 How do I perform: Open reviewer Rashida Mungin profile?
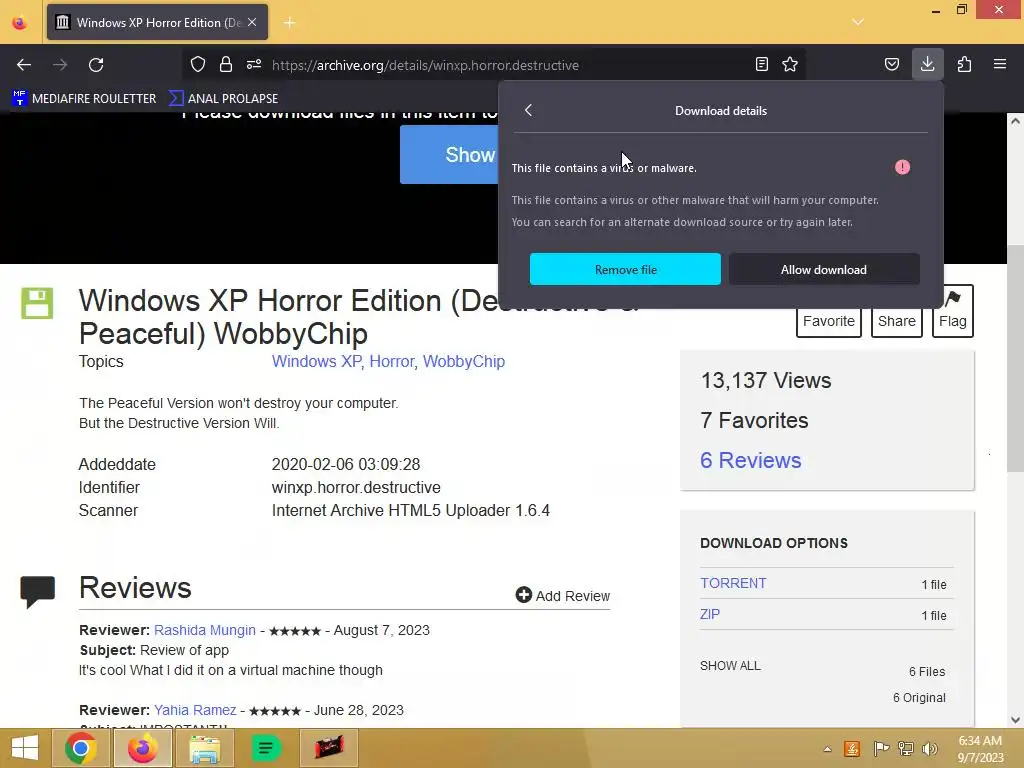[x=204, y=630]
